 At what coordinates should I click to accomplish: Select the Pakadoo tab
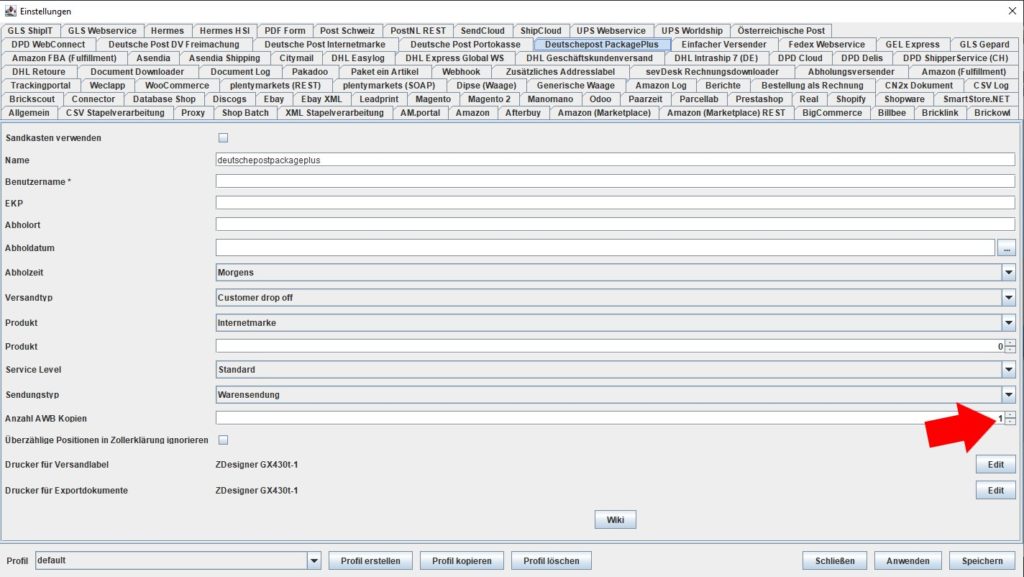pos(310,72)
